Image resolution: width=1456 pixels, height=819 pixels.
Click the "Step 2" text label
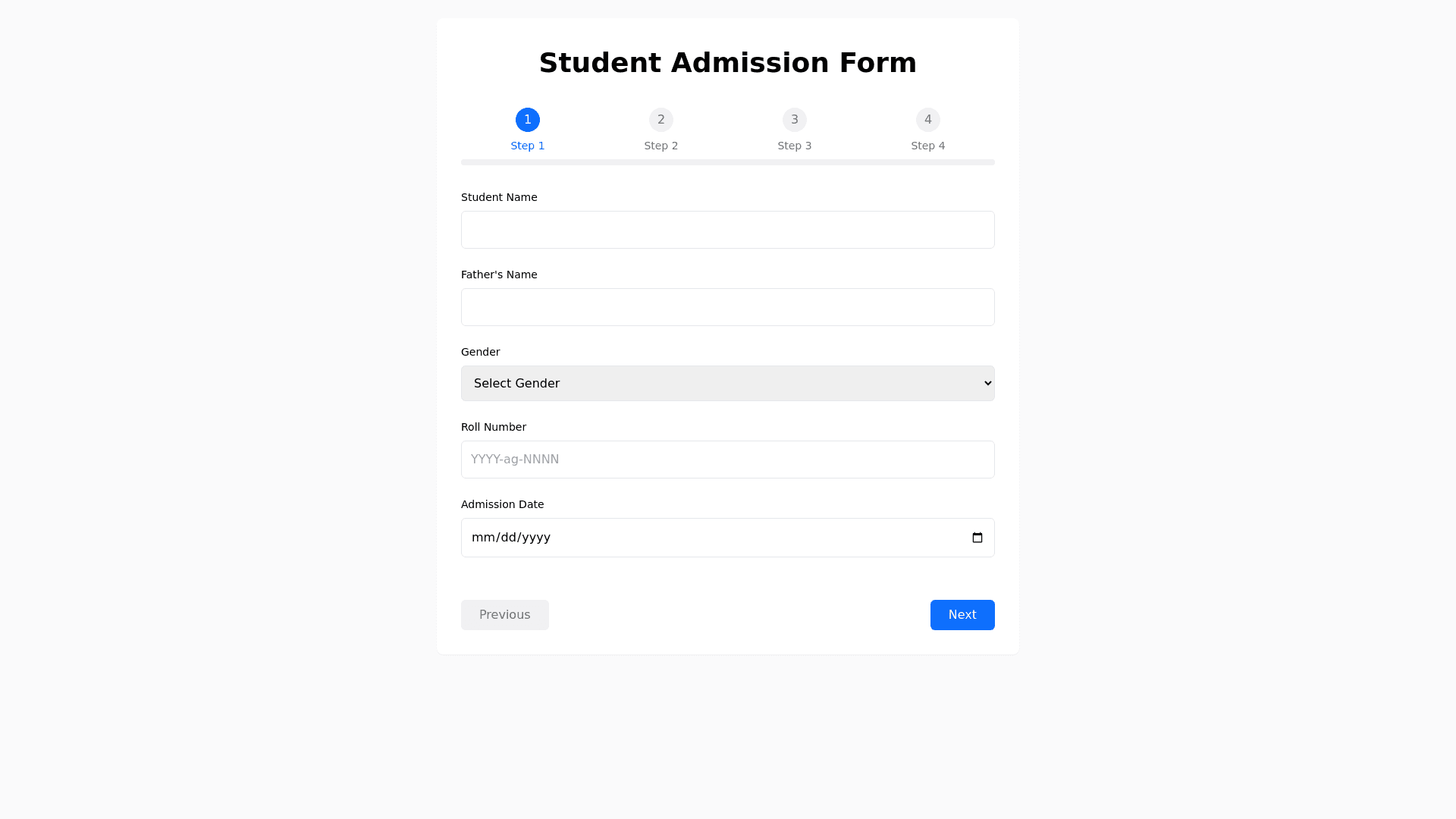tap(661, 146)
